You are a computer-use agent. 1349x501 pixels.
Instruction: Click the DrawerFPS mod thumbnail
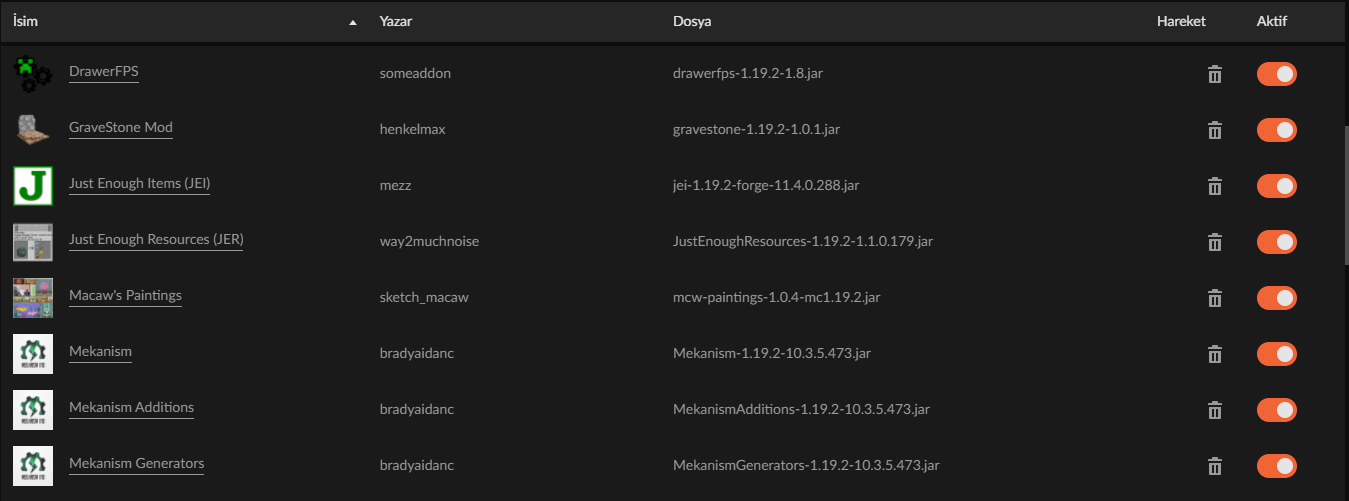coord(32,74)
